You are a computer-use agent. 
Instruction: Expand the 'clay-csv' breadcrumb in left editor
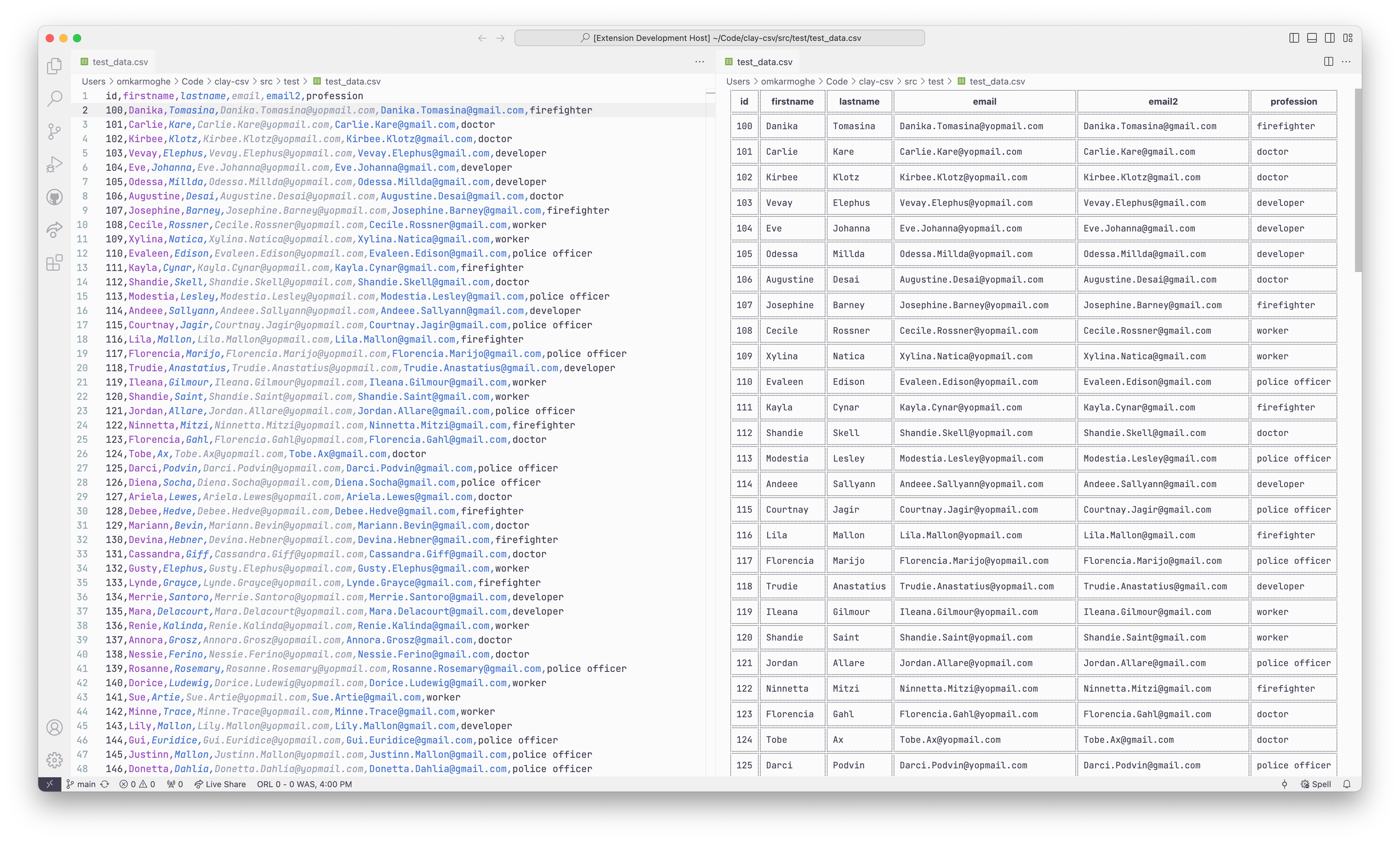[232, 81]
